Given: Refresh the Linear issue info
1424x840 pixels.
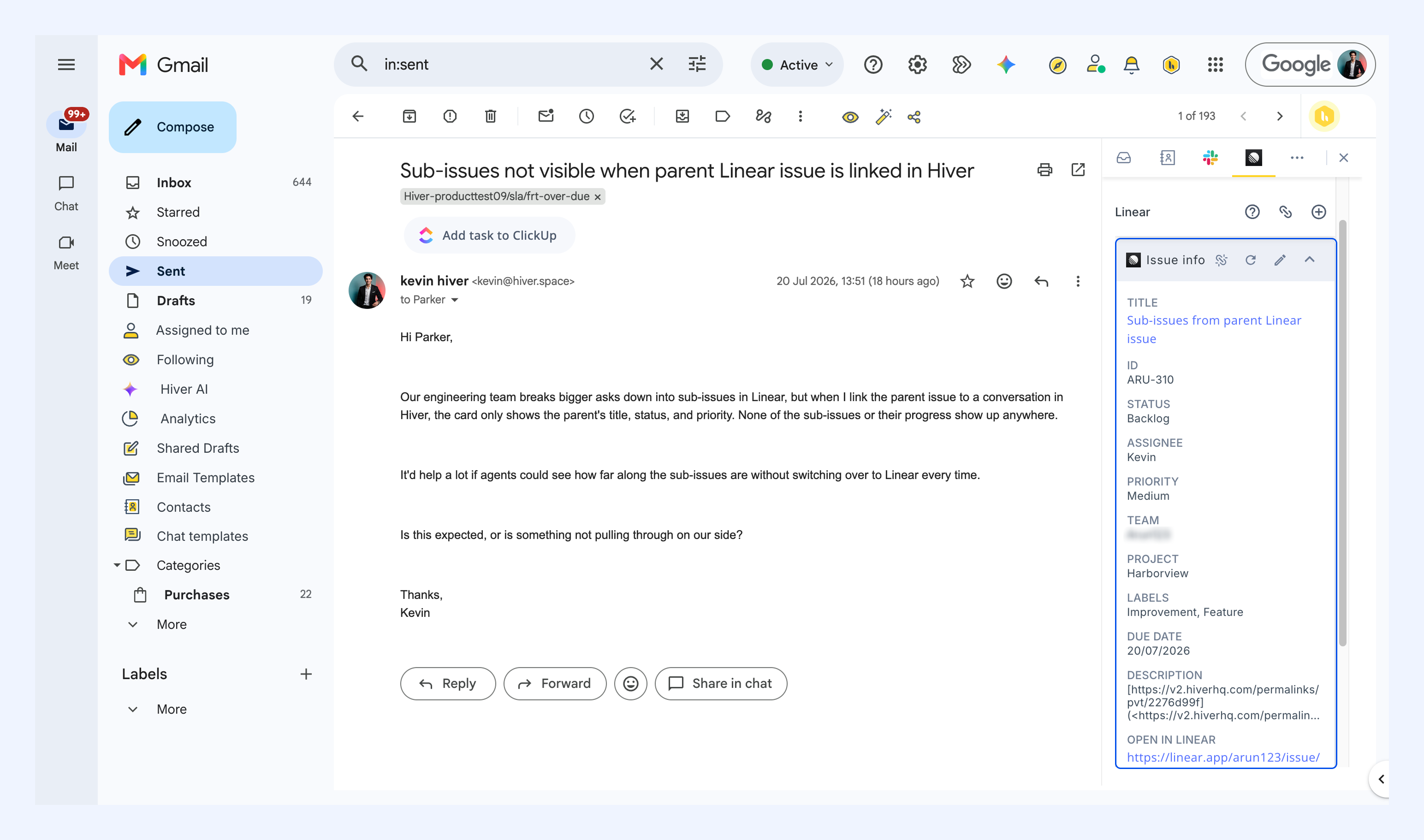Looking at the screenshot, I should (x=1251, y=260).
